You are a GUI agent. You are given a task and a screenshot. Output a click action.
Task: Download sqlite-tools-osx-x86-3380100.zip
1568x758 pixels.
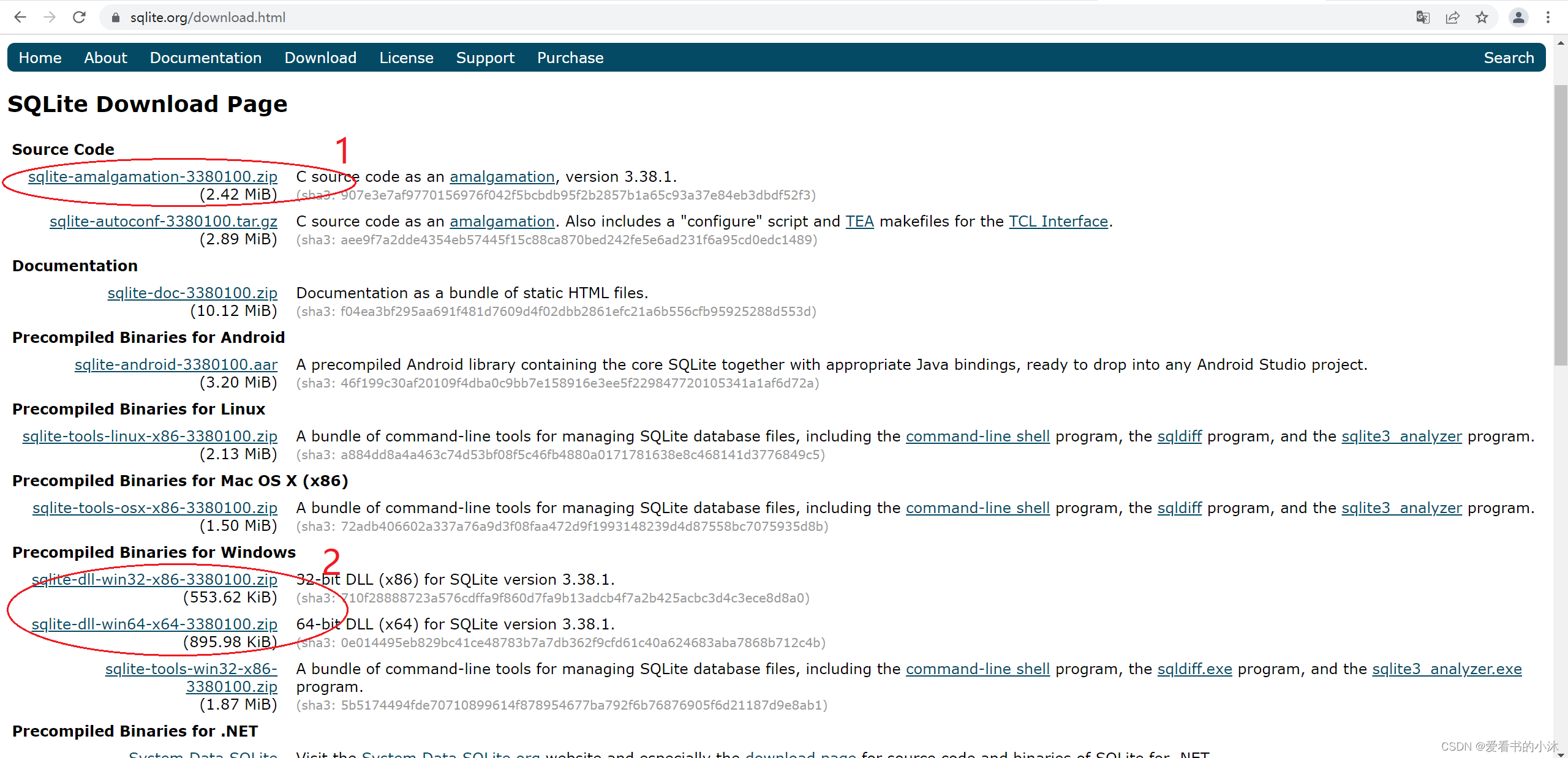tap(155, 508)
